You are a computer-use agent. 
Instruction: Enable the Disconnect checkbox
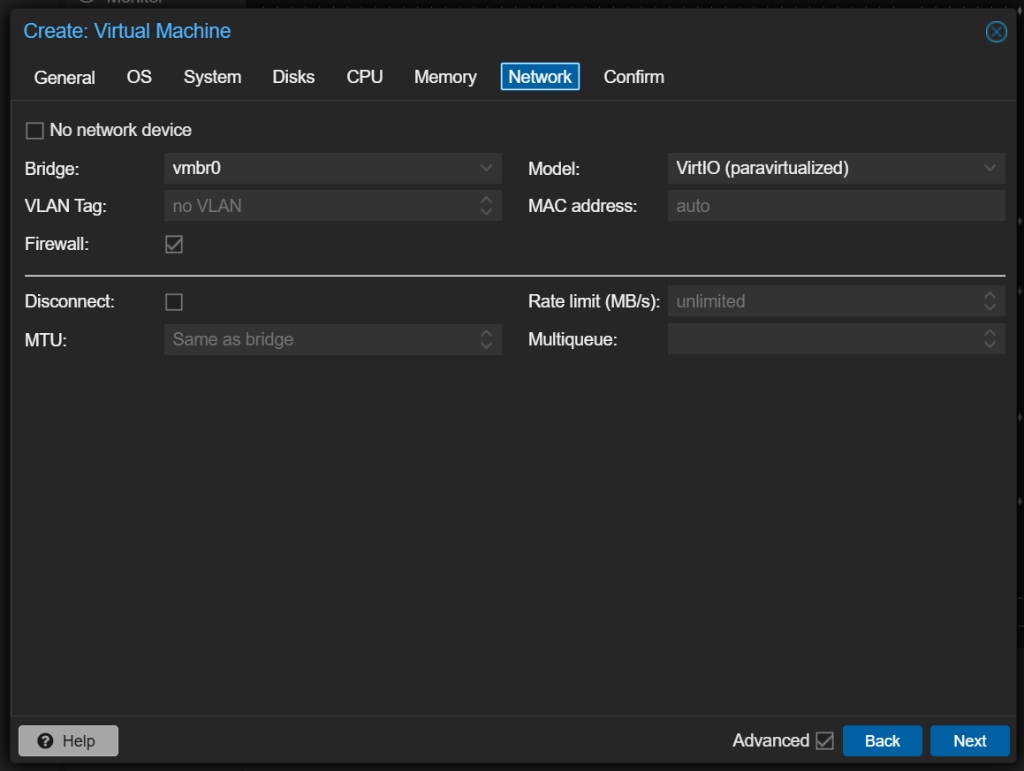point(174,302)
